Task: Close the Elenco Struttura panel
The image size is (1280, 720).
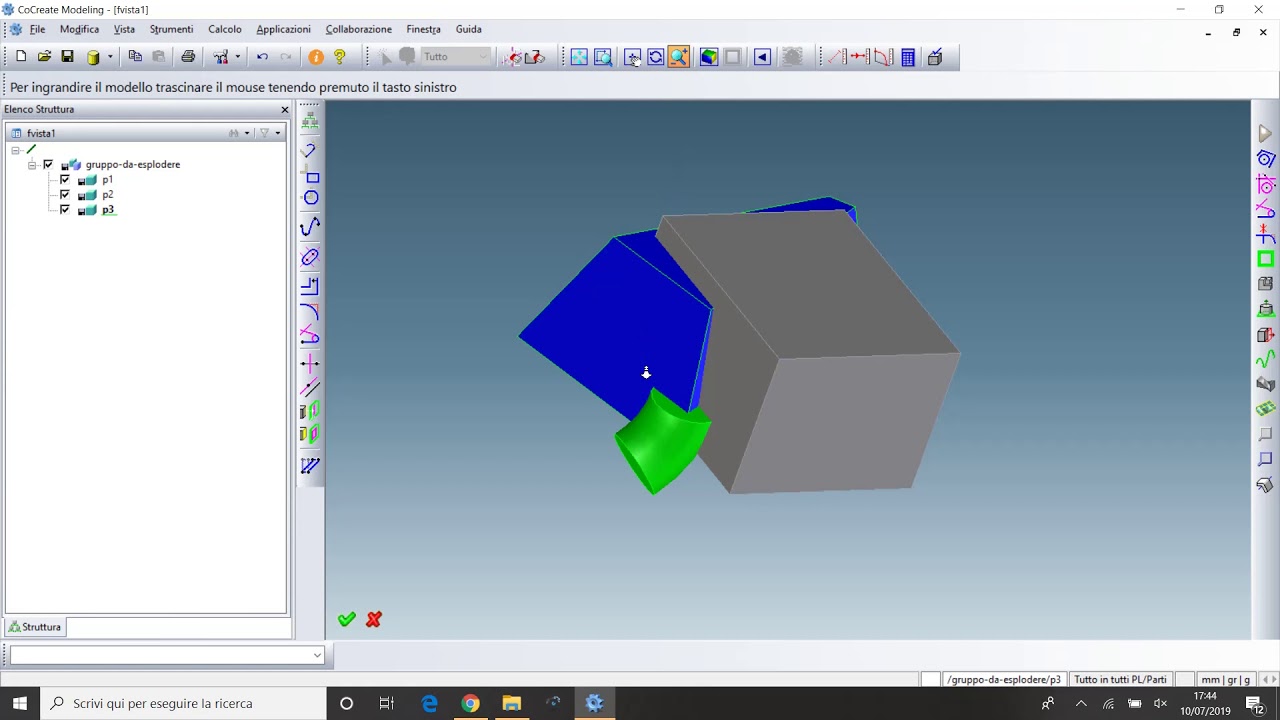Action: (x=285, y=110)
